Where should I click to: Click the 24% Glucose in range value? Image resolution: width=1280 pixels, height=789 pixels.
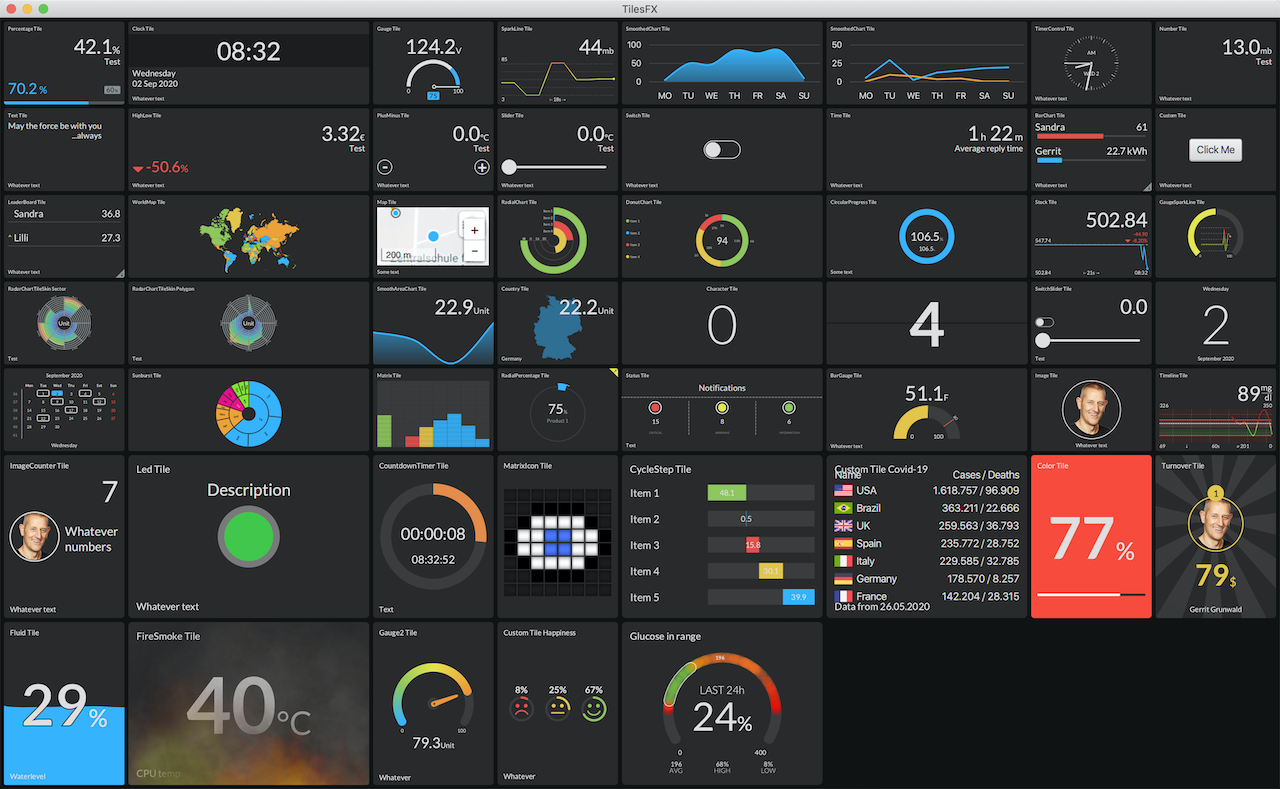click(722, 717)
